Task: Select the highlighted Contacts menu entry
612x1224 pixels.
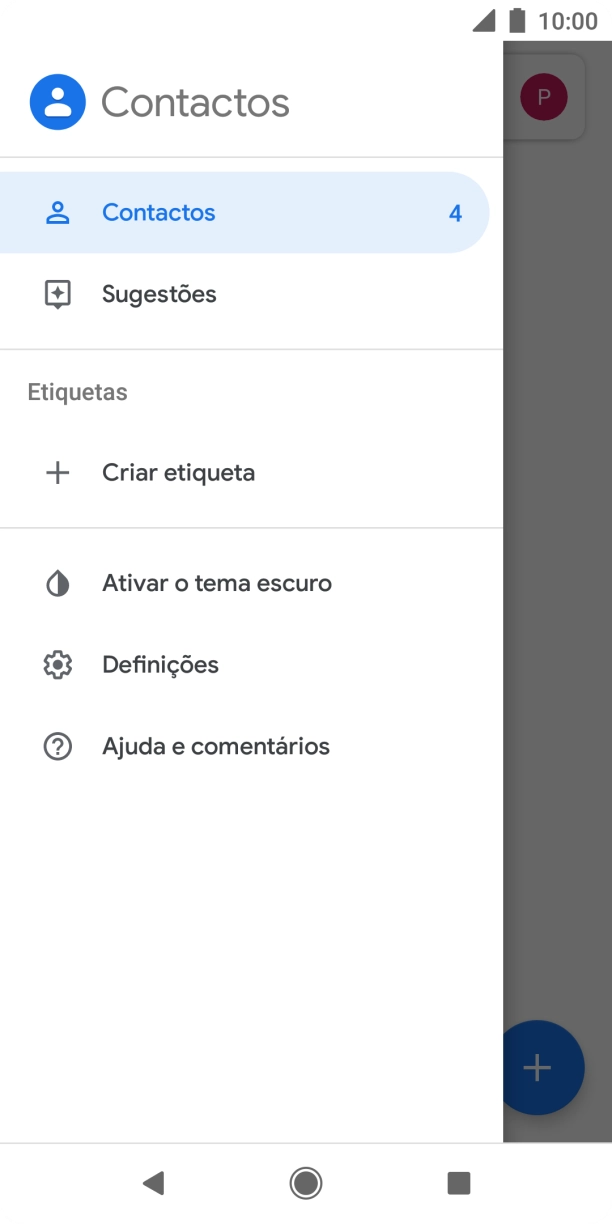Action: point(158,212)
